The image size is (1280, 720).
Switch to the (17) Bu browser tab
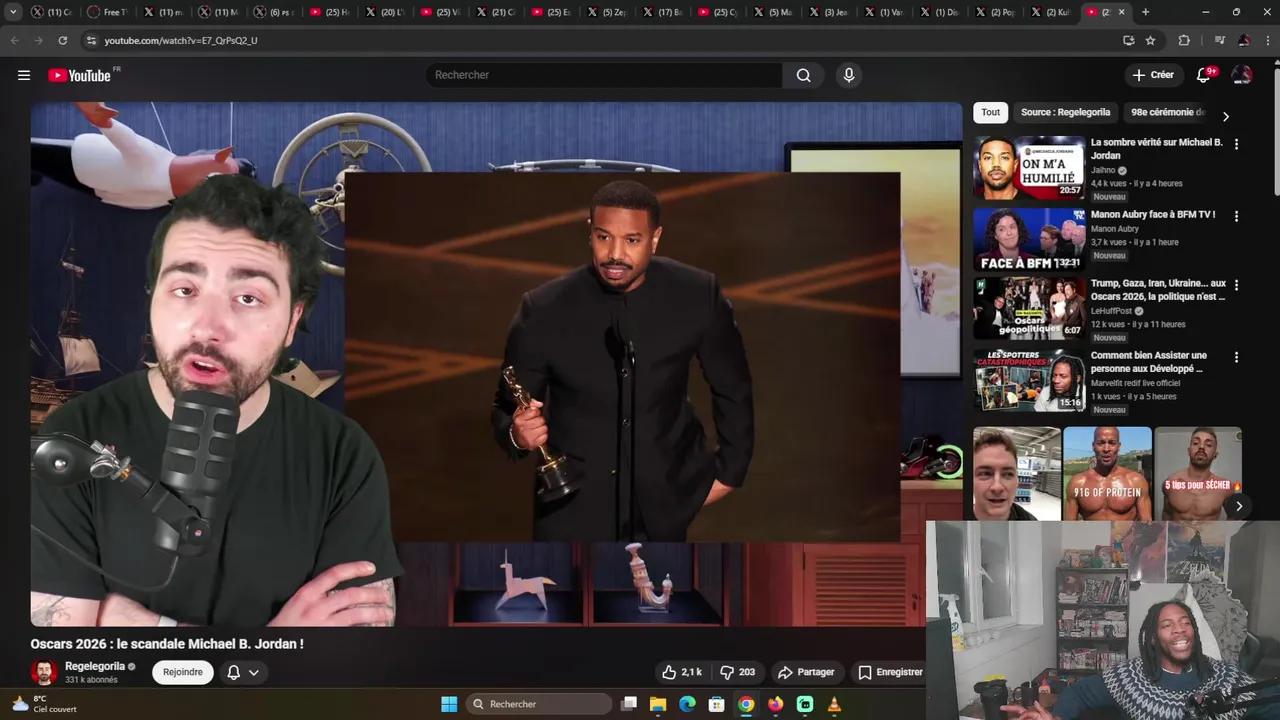[x=660, y=12]
